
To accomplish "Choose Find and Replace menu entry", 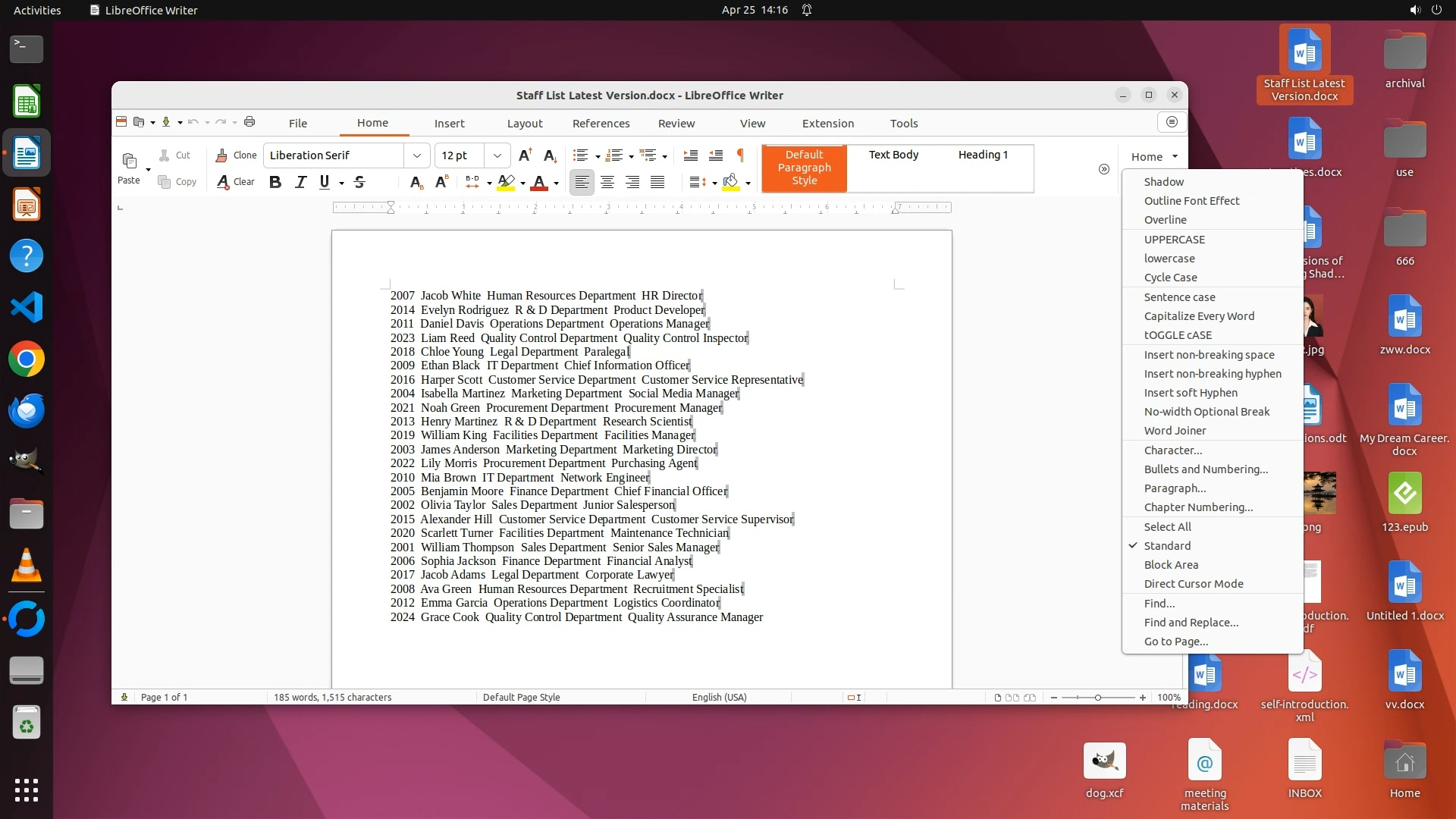I will click(1191, 623).
